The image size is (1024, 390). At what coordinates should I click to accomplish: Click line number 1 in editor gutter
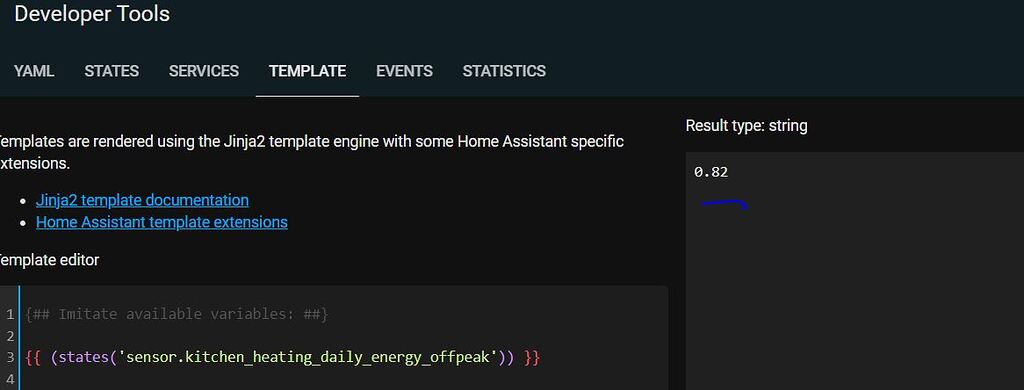[x=10, y=314]
